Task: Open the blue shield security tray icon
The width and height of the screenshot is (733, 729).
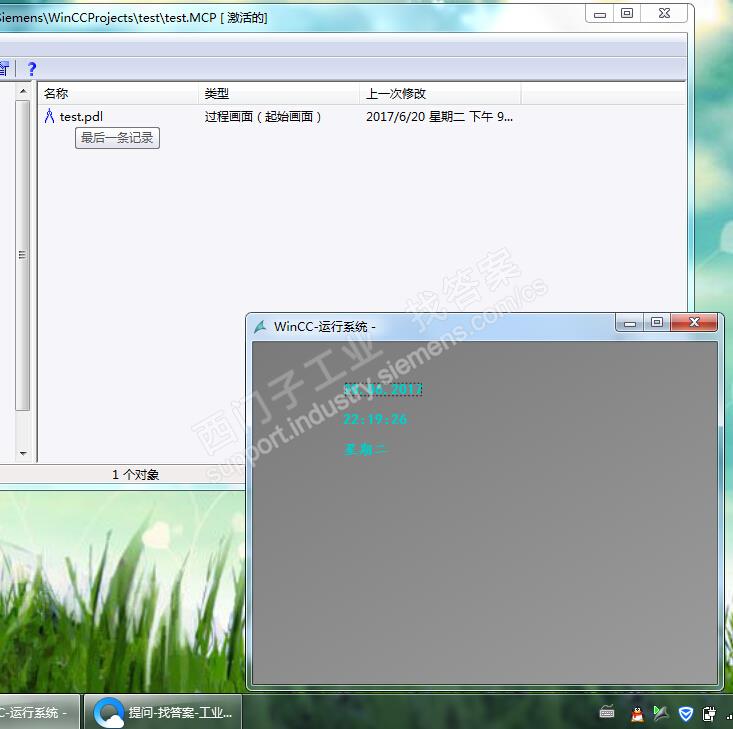Action: [685, 714]
